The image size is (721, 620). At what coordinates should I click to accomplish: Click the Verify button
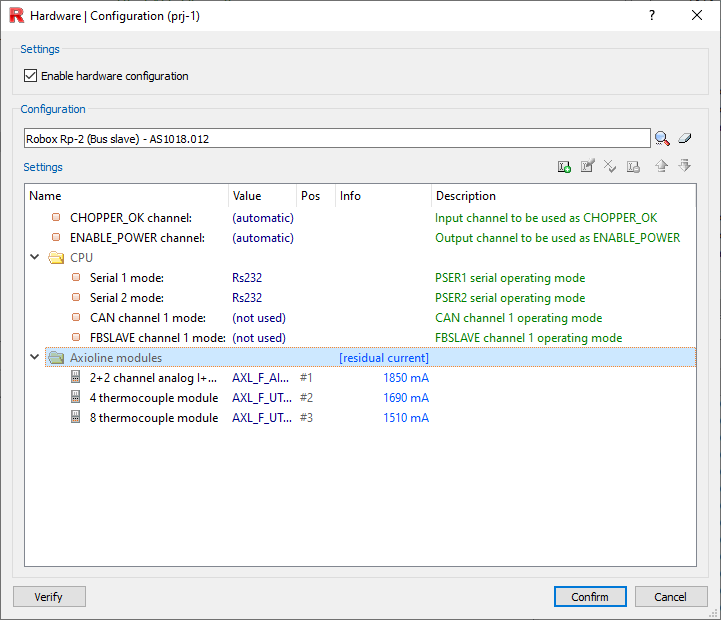49,597
